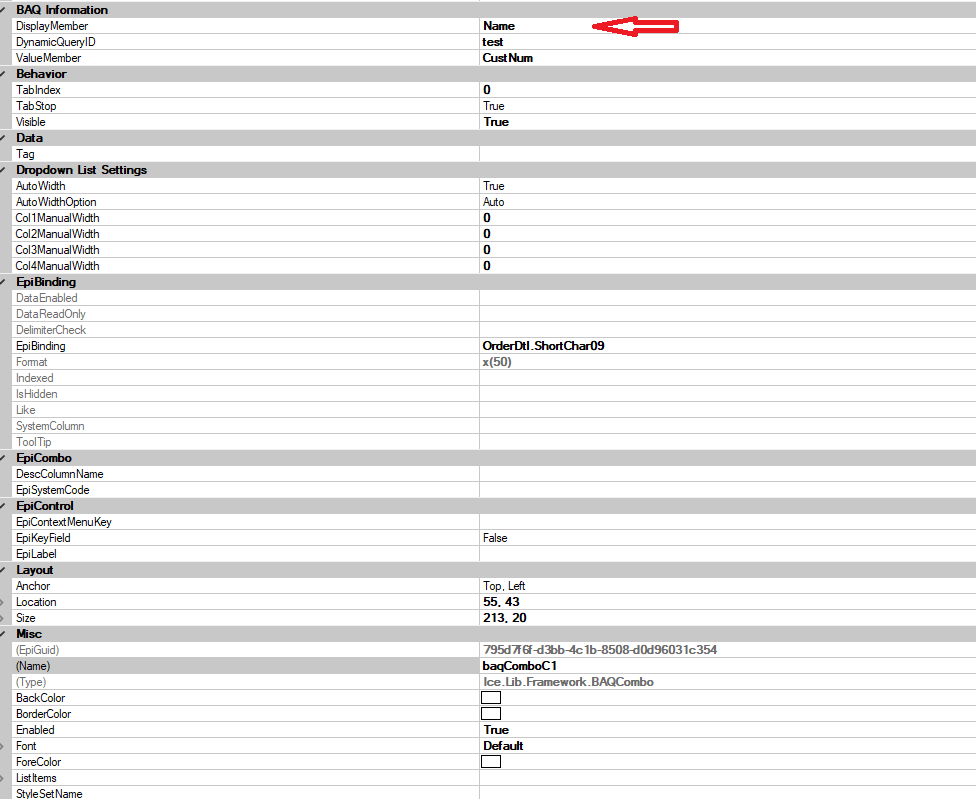The image size is (976, 799).
Task: Expand the Size property
Action: 2,618
